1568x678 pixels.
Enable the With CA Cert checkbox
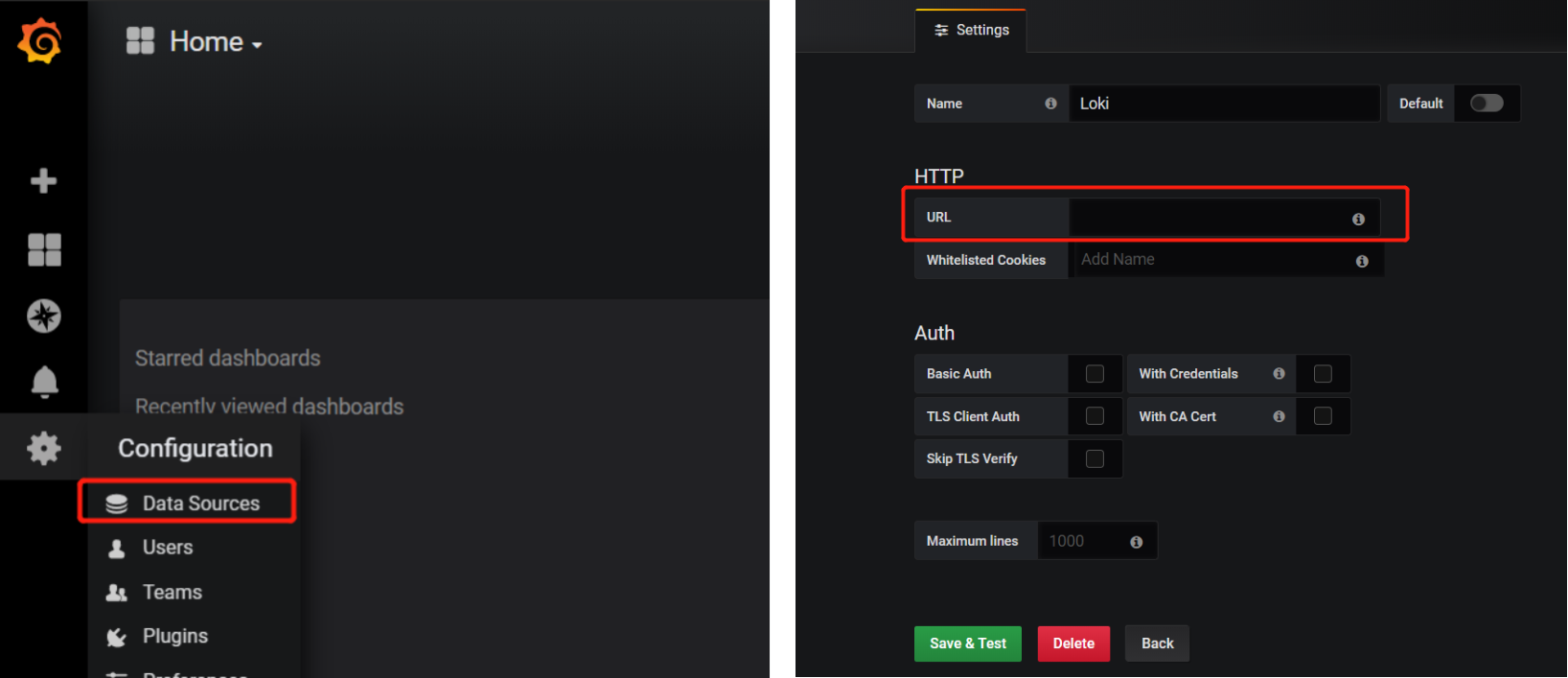[x=1323, y=416]
